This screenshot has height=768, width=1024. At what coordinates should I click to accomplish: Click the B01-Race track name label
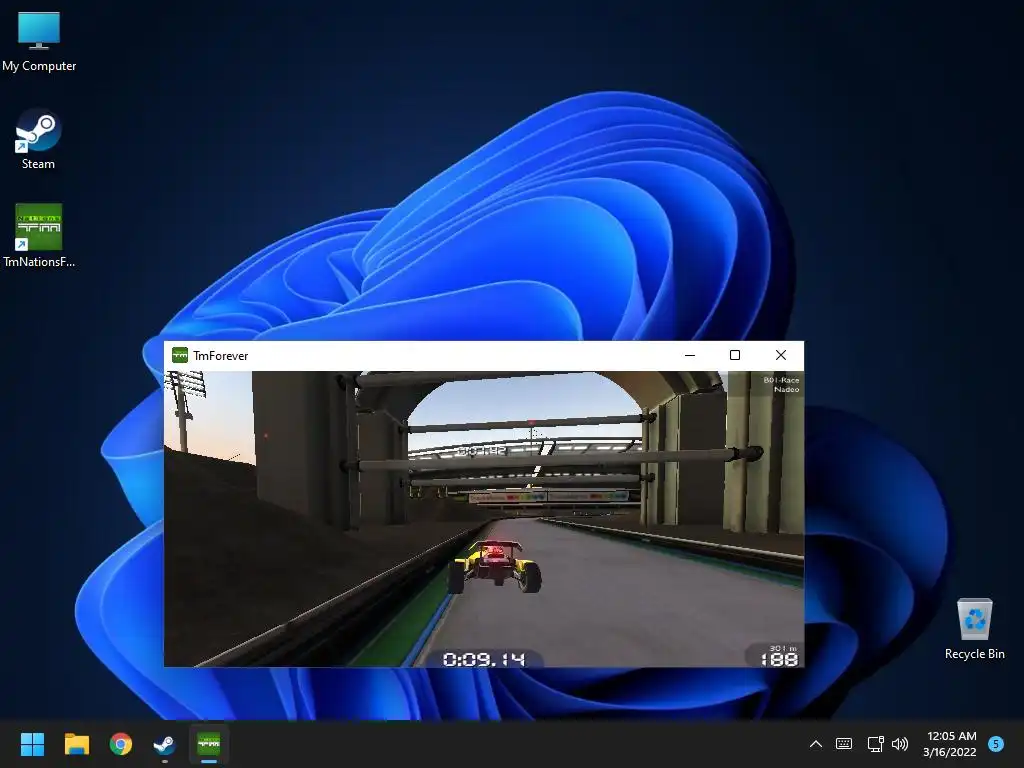point(781,380)
